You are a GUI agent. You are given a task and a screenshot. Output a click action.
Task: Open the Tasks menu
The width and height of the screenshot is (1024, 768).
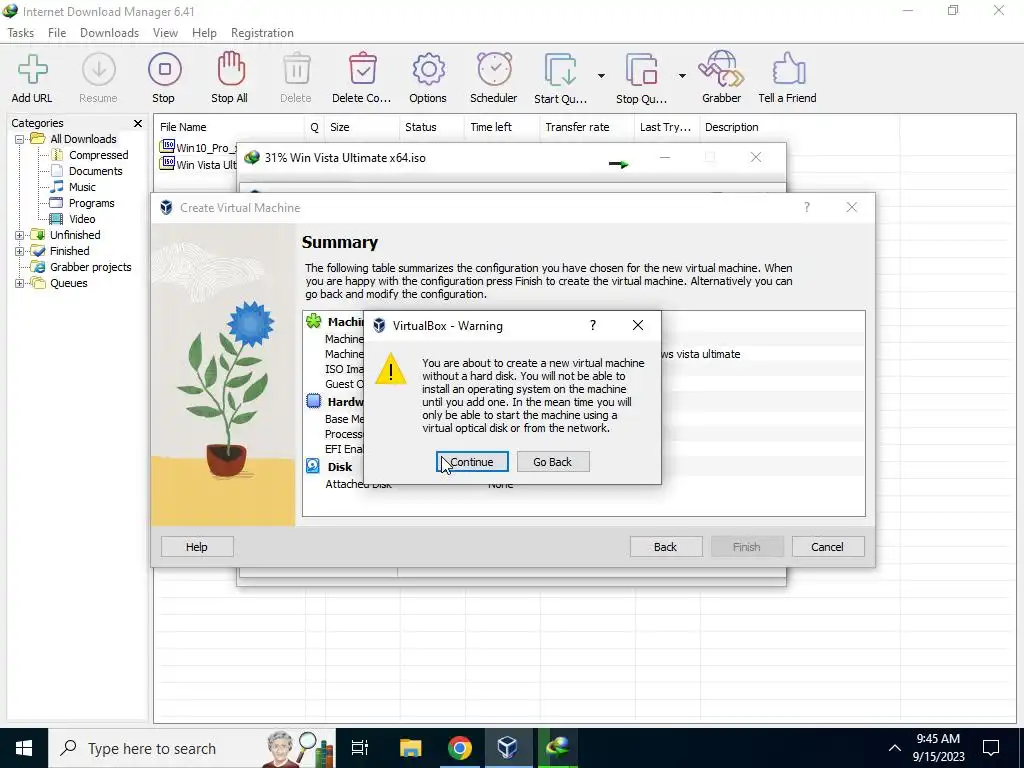point(20,33)
